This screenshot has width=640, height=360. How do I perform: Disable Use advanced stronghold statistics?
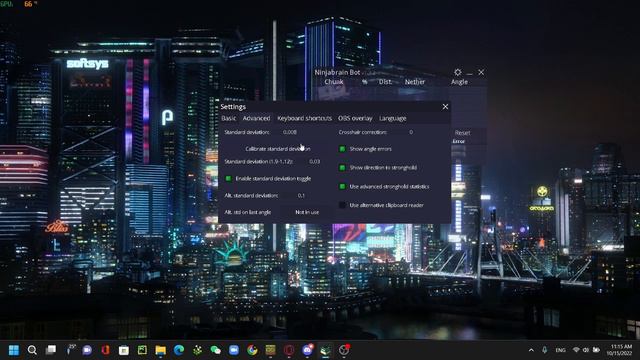(342, 187)
